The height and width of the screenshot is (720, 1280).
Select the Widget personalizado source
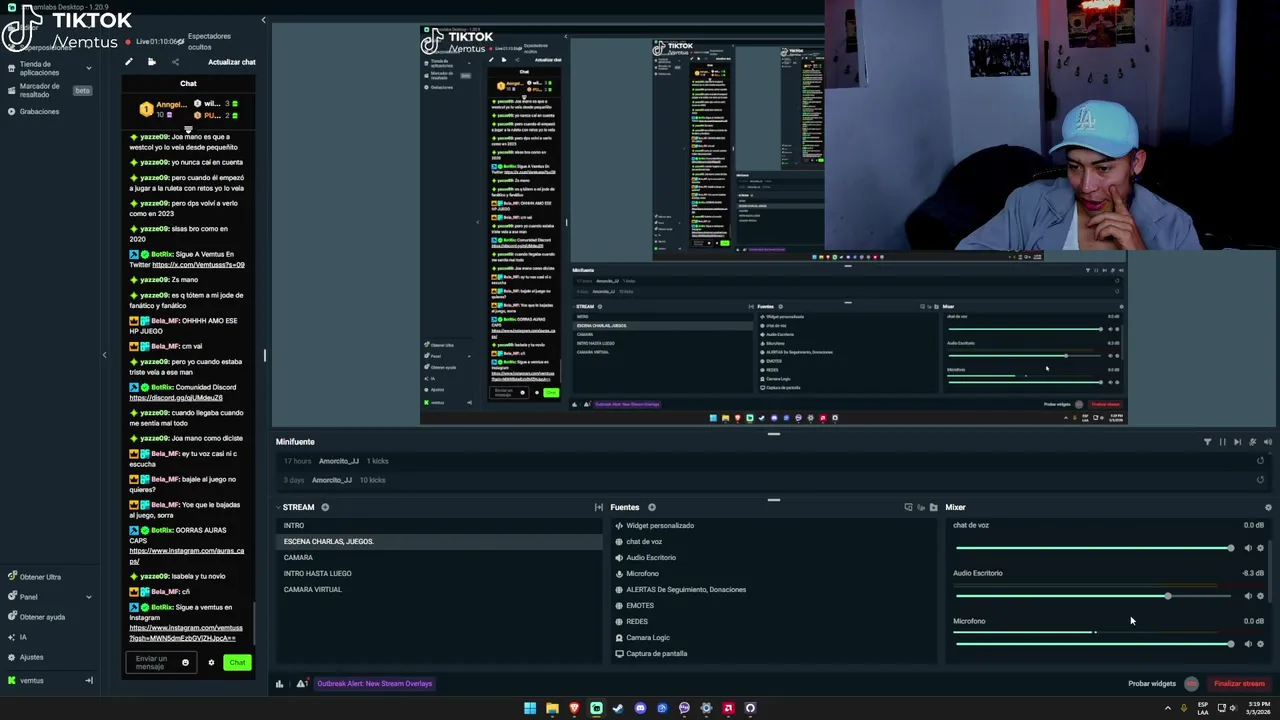pyautogui.click(x=775, y=526)
